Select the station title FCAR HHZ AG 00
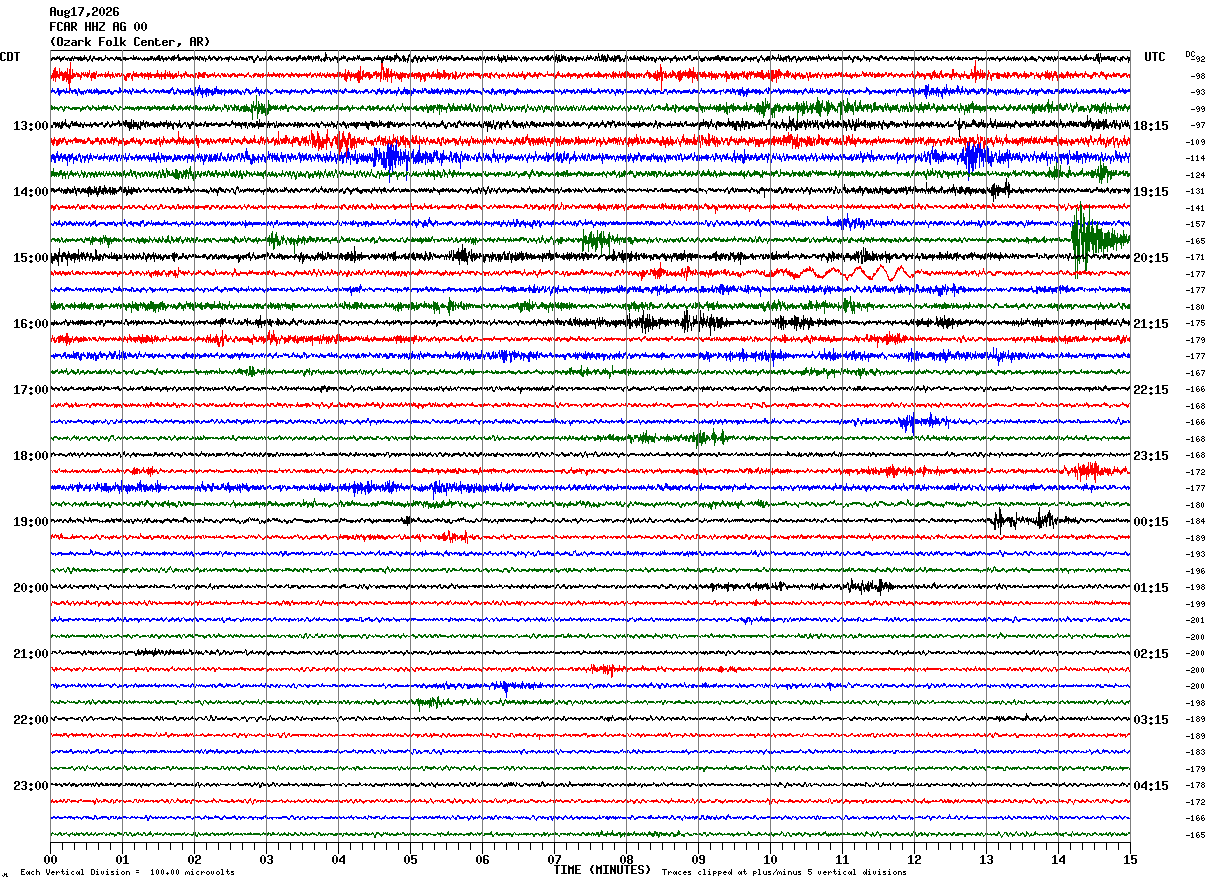1210x886 pixels. click(x=98, y=27)
